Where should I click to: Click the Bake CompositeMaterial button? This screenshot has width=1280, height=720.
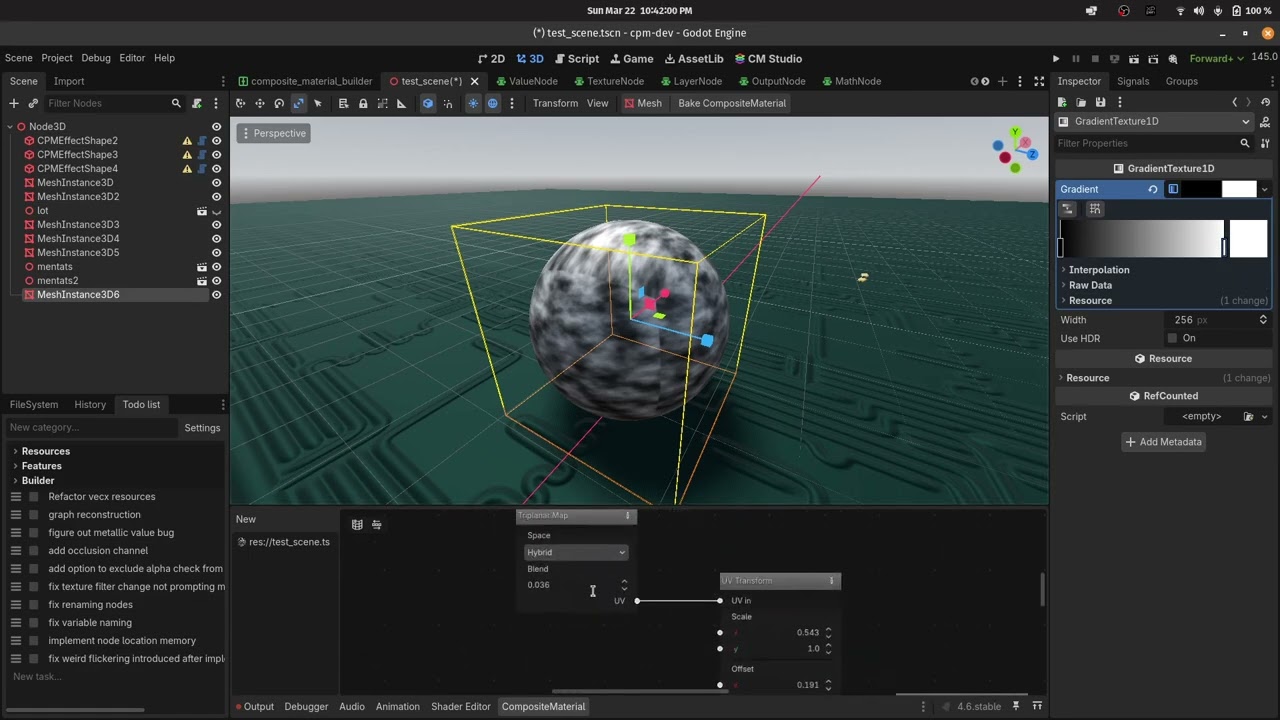[x=732, y=103]
